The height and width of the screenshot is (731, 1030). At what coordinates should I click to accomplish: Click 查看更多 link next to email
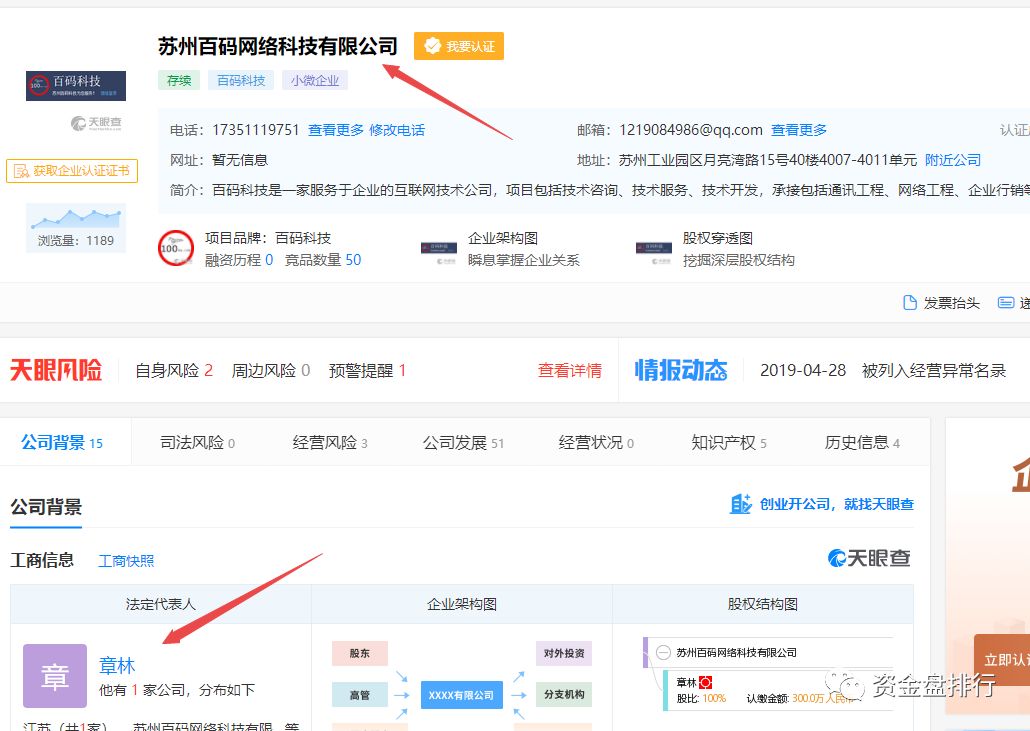click(799, 130)
